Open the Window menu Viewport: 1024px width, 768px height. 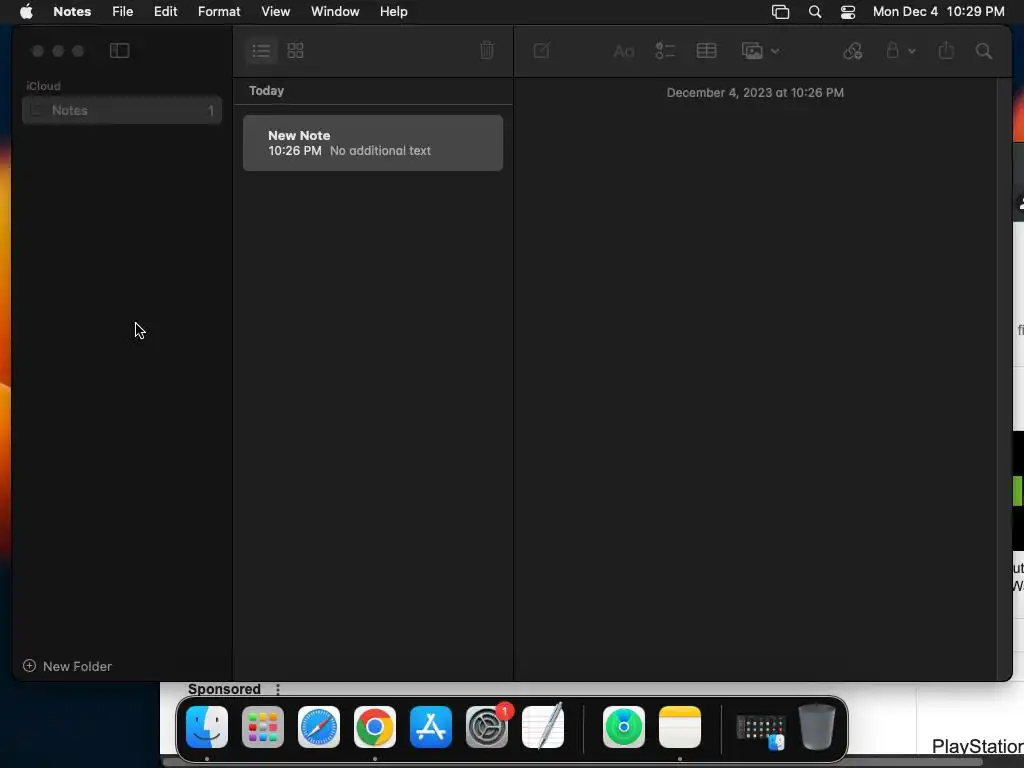pos(335,11)
